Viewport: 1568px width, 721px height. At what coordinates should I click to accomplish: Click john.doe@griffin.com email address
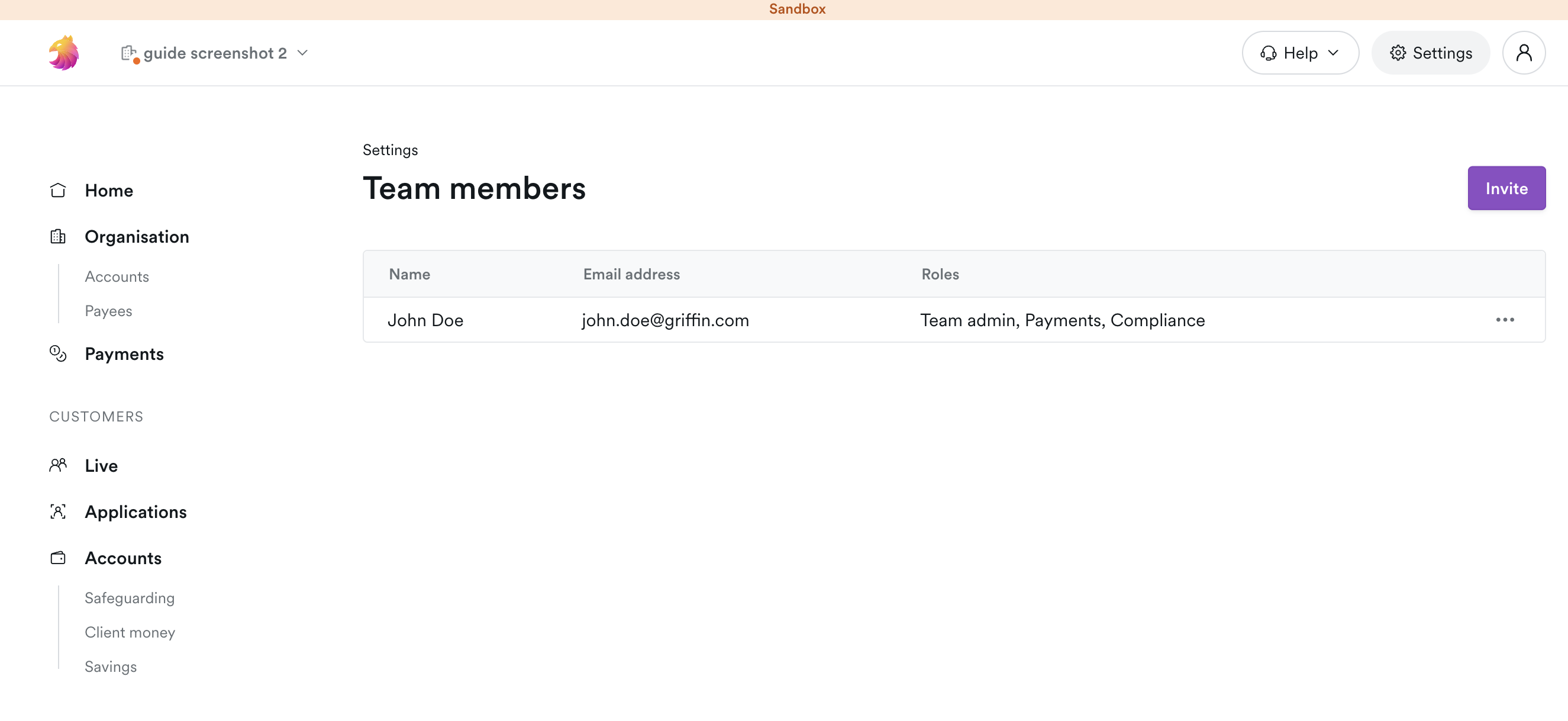click(664, 320)
